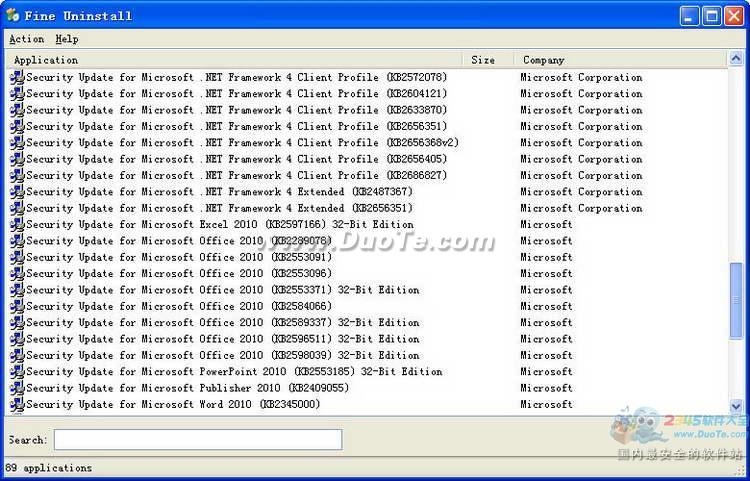This screenshot has height=481, width=750.
Task: Click the scrollbar down arrow
Action: (736, 406)
